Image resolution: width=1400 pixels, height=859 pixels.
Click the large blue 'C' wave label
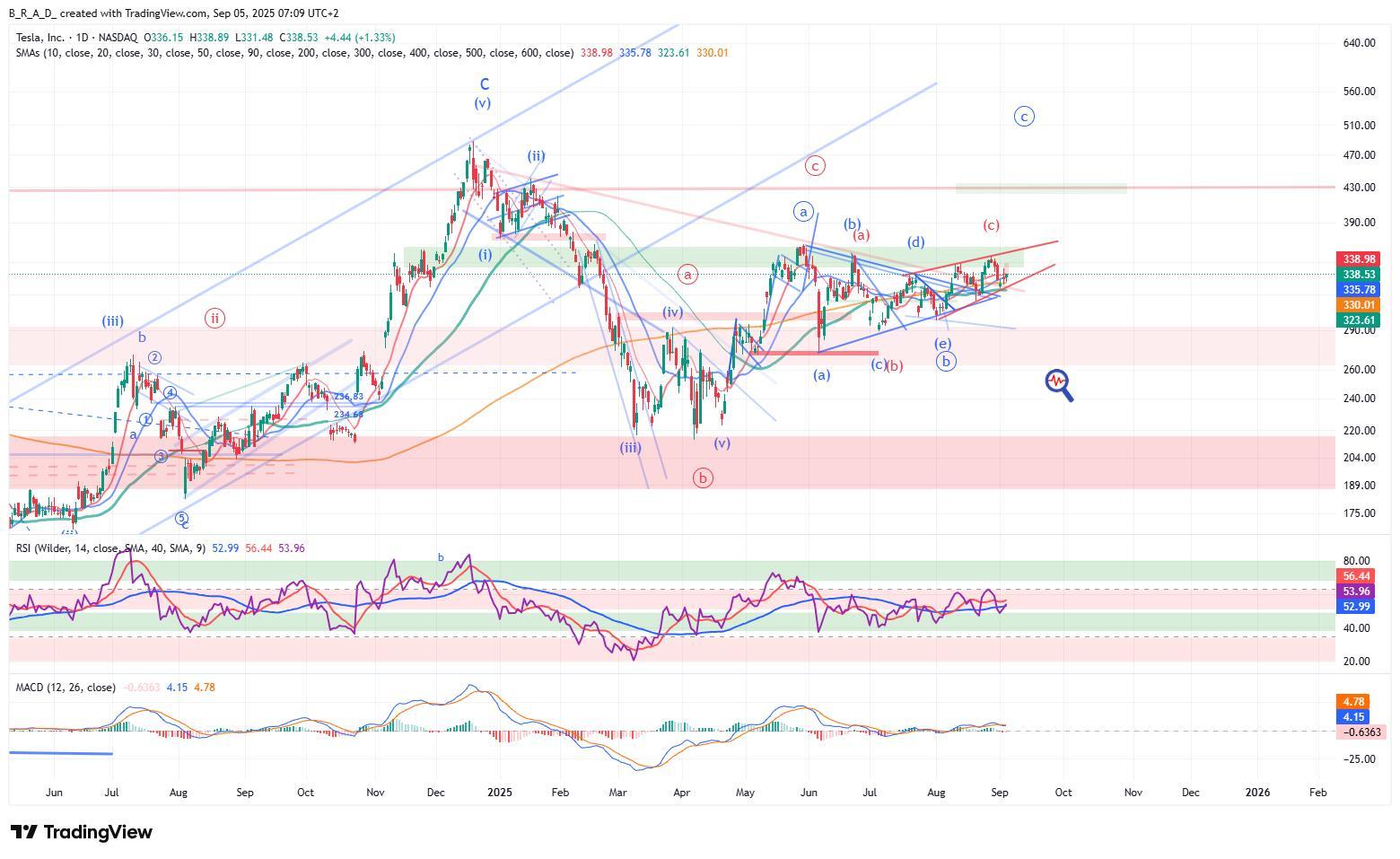(485, 84)
